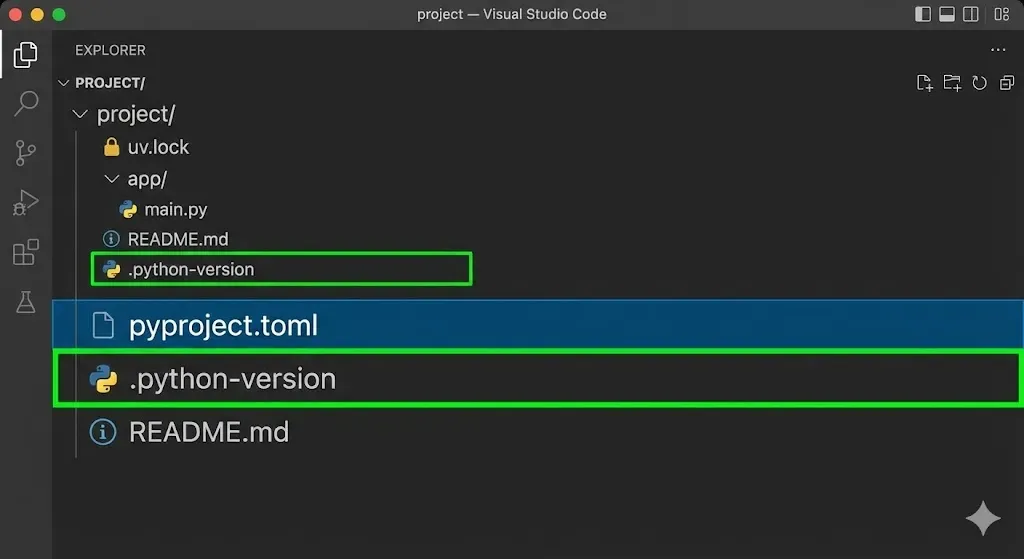The height and width of the screenshot is (559, 1024).
Task: Toggle the secondary side bar visibility
Action: (970, 14)
